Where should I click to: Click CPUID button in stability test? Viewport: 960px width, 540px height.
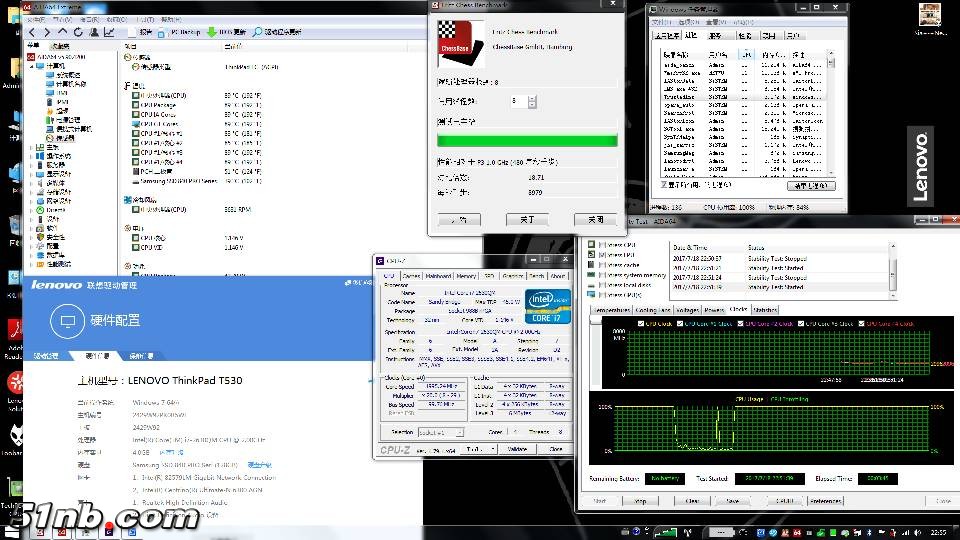pyautogui.click(x=784, y=501)
